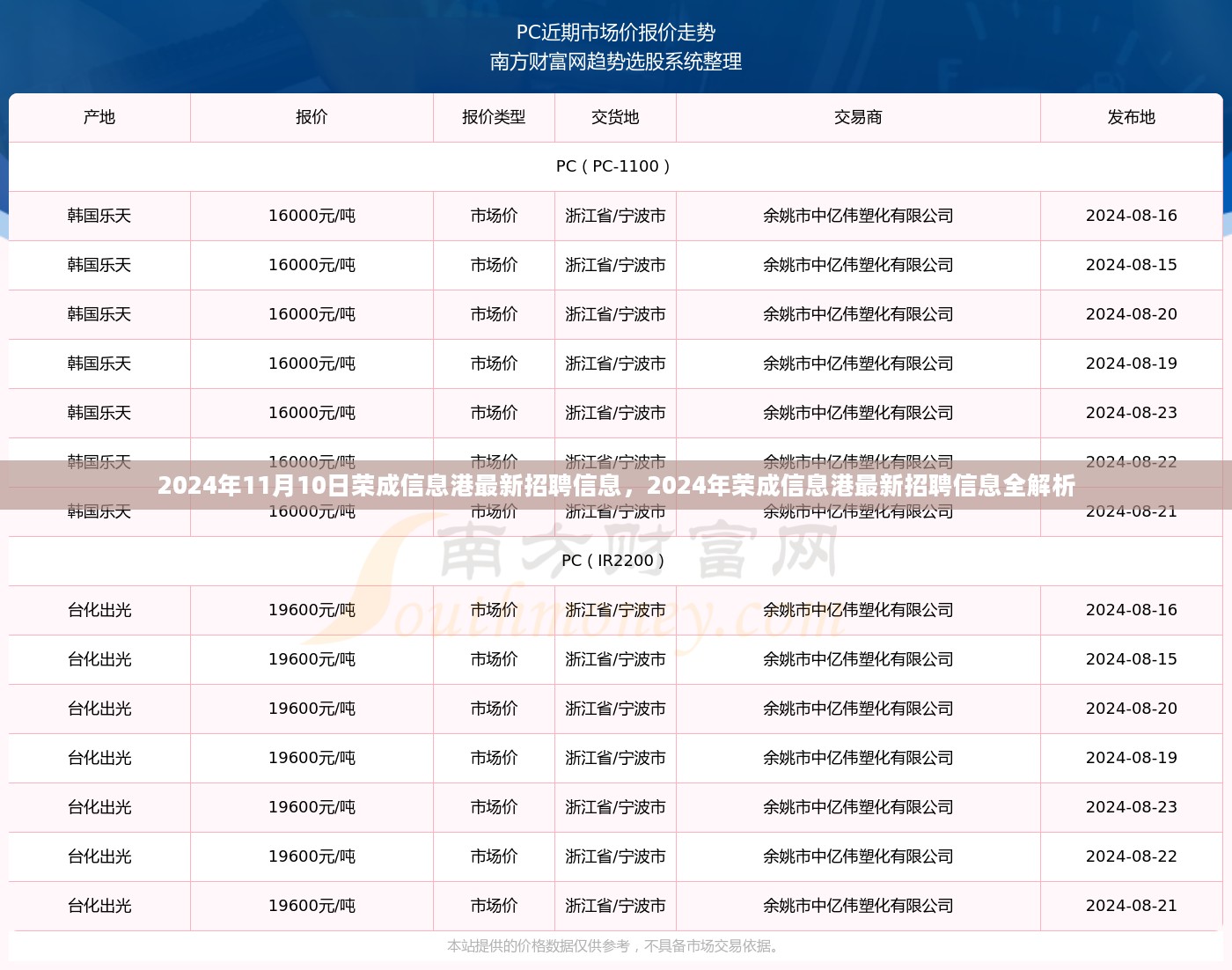This screenshot has width=1232, height=970.
Task: Click 2024-08-21 date in the 韩国乐天 section
Action: pyautogui.click(x=1131, y=511)
